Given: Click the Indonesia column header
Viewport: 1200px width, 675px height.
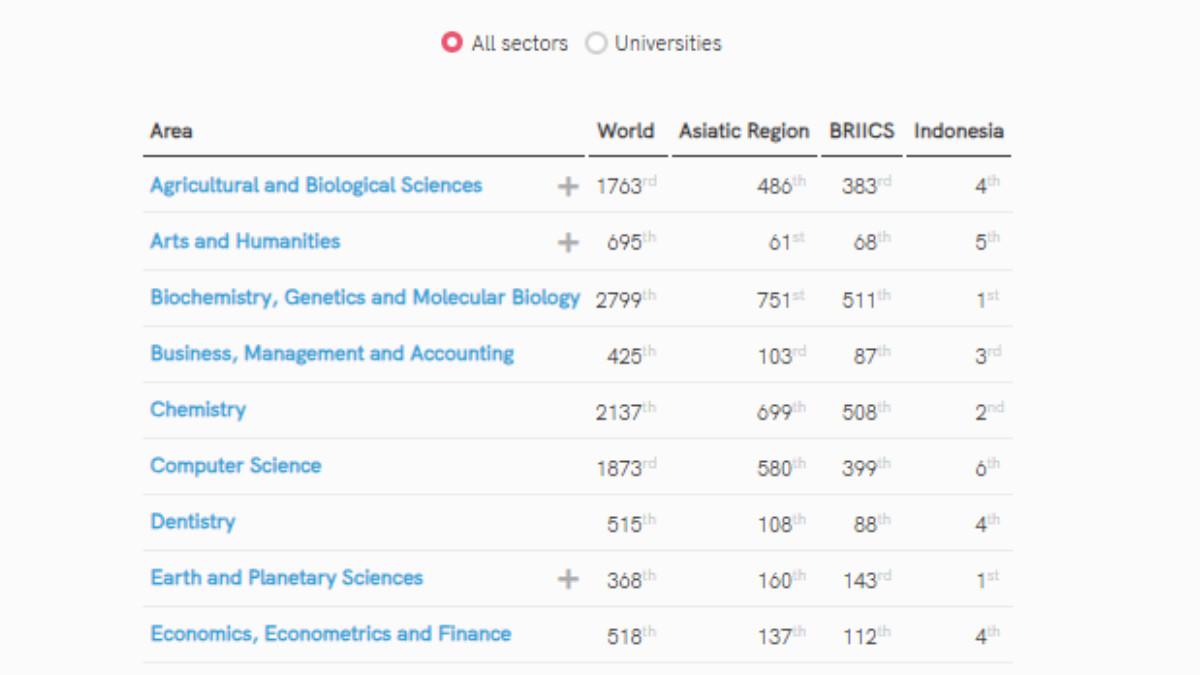Looking at the screenshot, I should [x=958, y=131].
